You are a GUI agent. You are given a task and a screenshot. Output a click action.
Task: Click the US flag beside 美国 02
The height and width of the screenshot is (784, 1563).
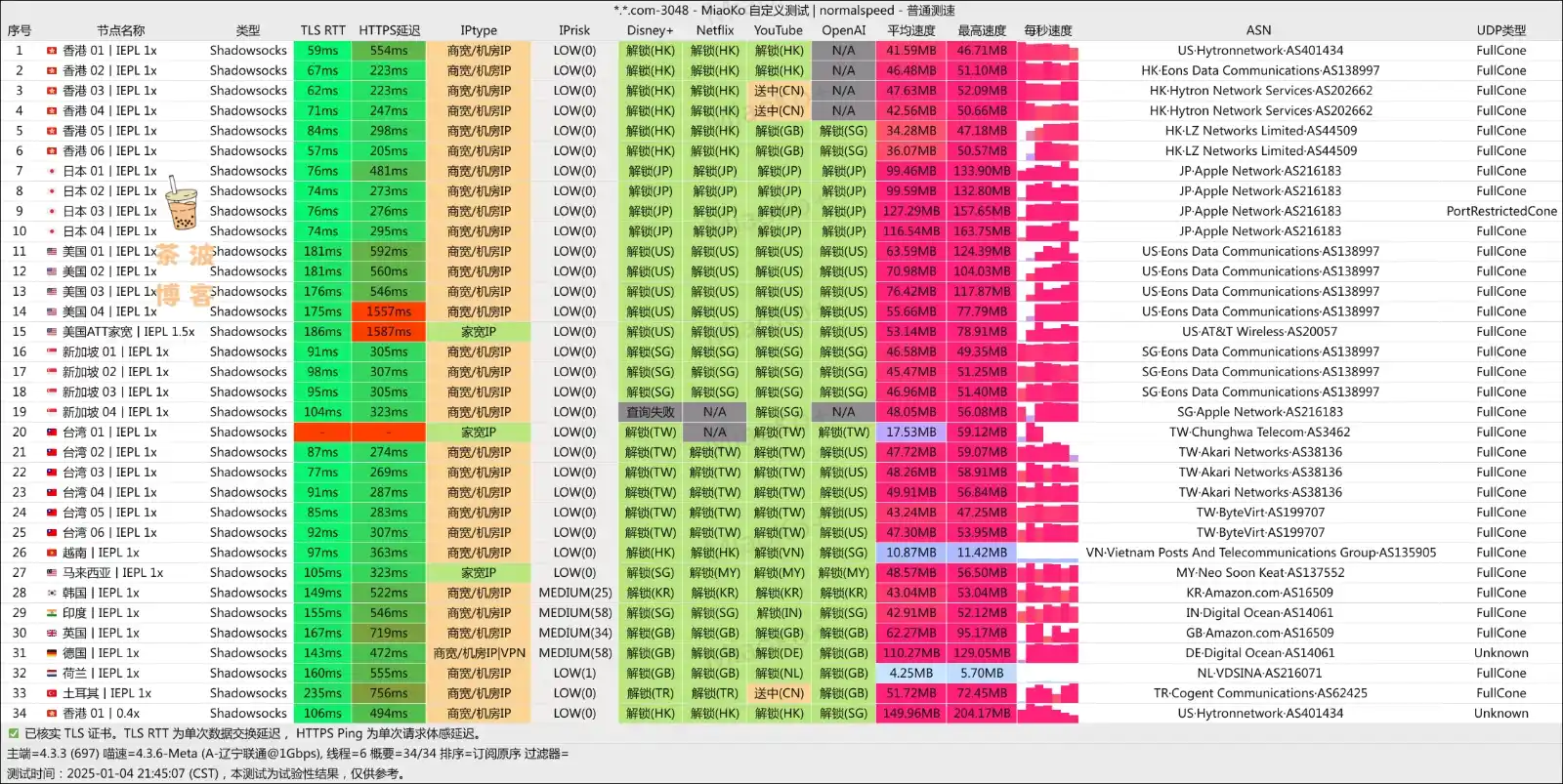point(52,271)
